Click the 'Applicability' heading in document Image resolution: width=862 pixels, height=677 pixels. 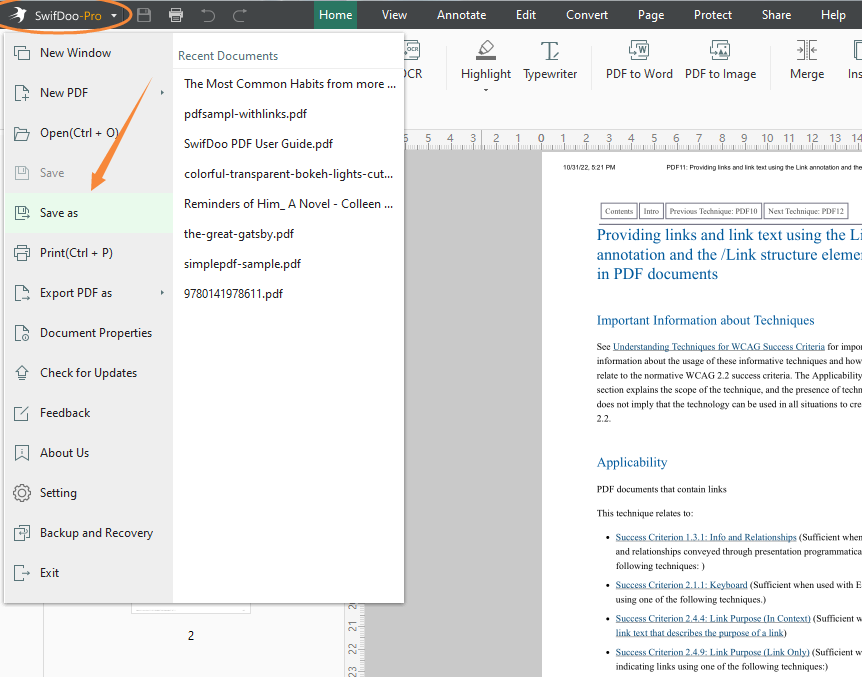[632, 463]
